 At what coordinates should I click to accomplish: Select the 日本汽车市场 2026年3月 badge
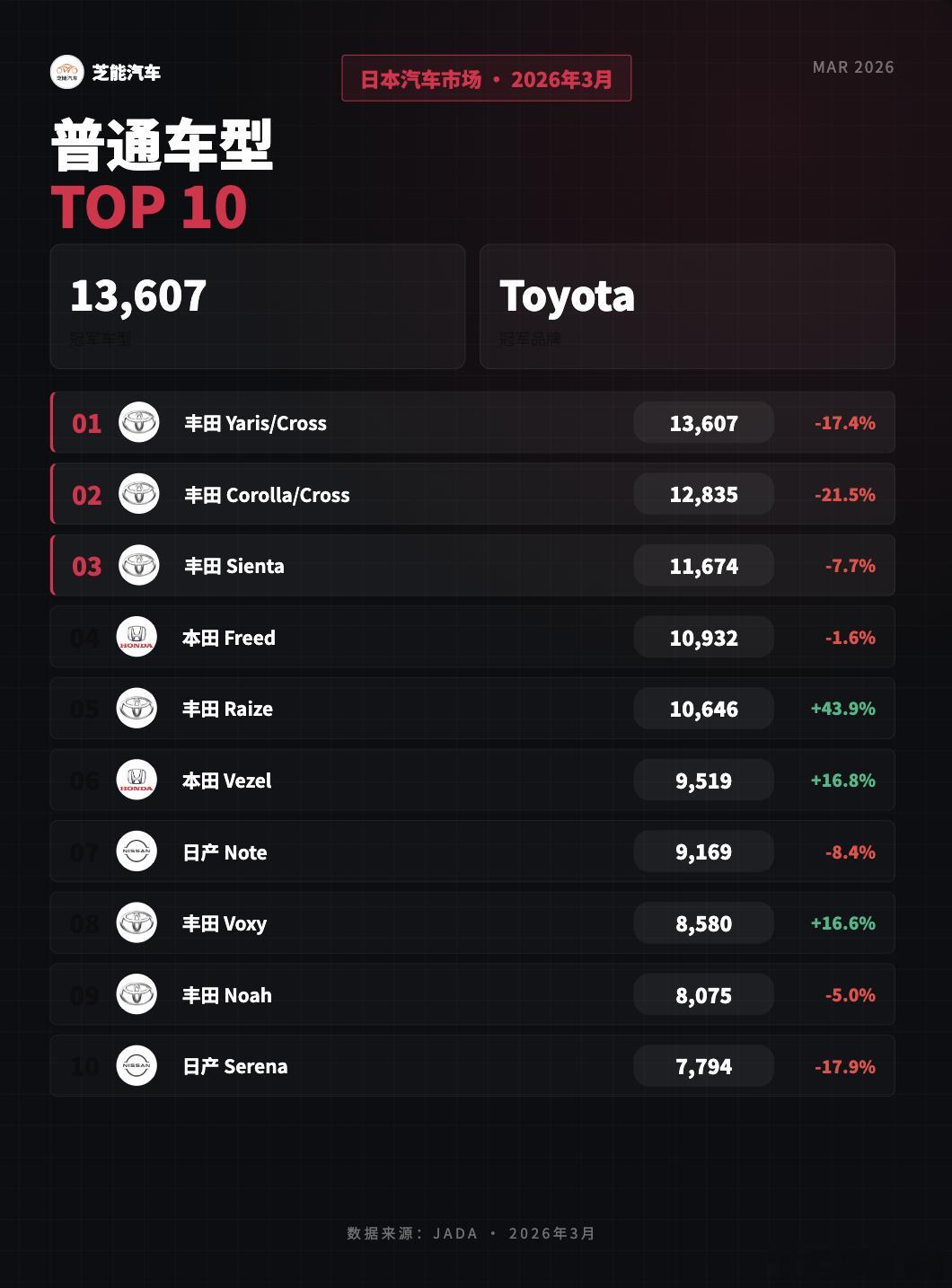pyautogui.click(x=486, y=79)
